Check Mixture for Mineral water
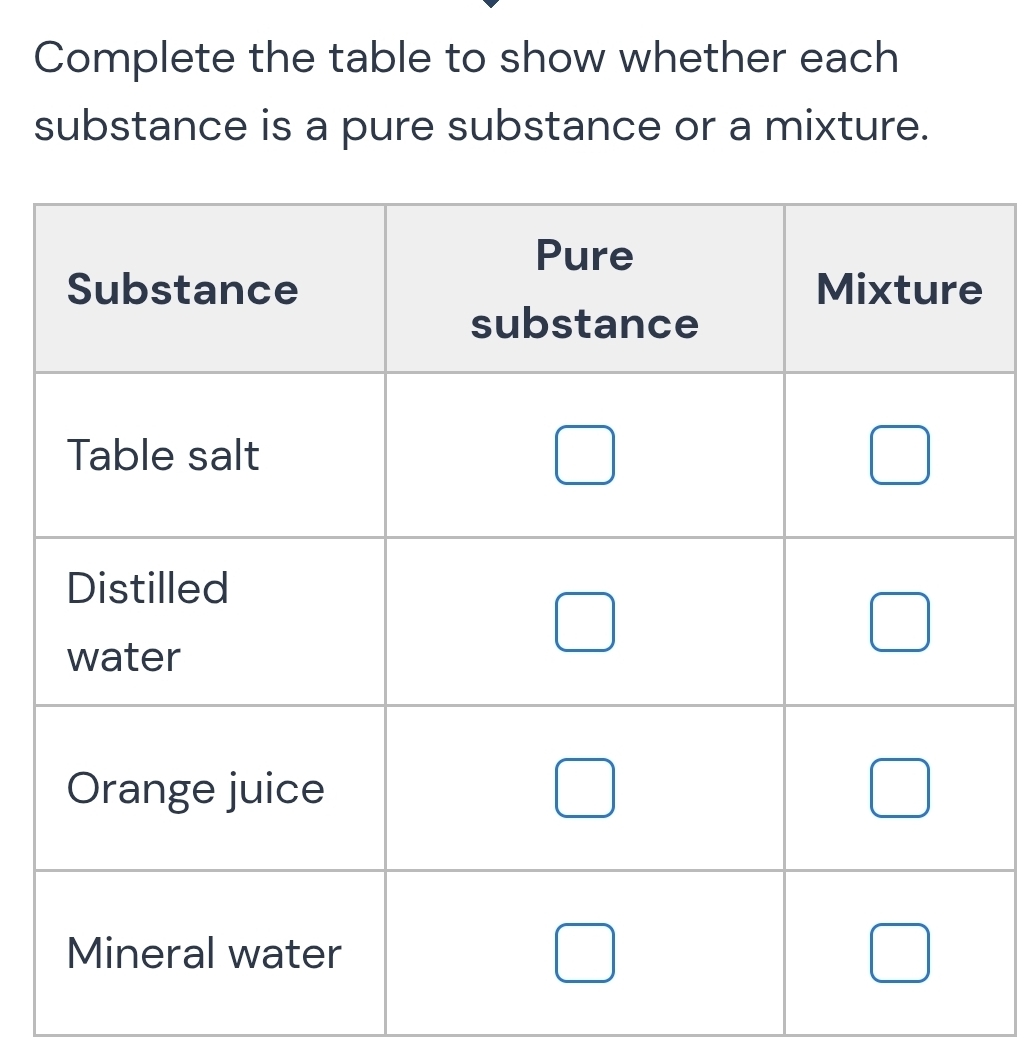The height and width of the screenshot is (1056, 1035). click(x=898, y=953)
